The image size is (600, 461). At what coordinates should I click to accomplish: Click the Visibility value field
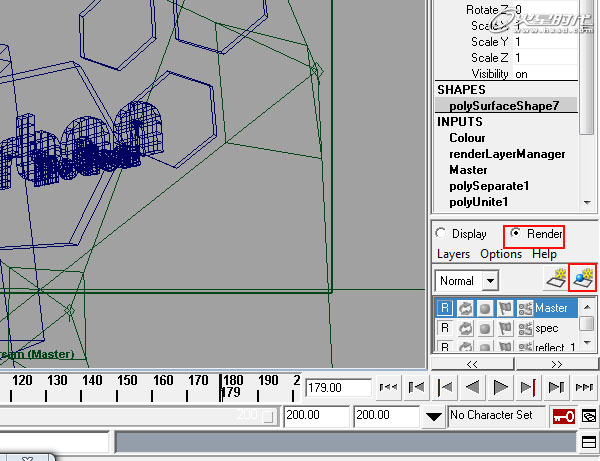click(x=545, y=74)
